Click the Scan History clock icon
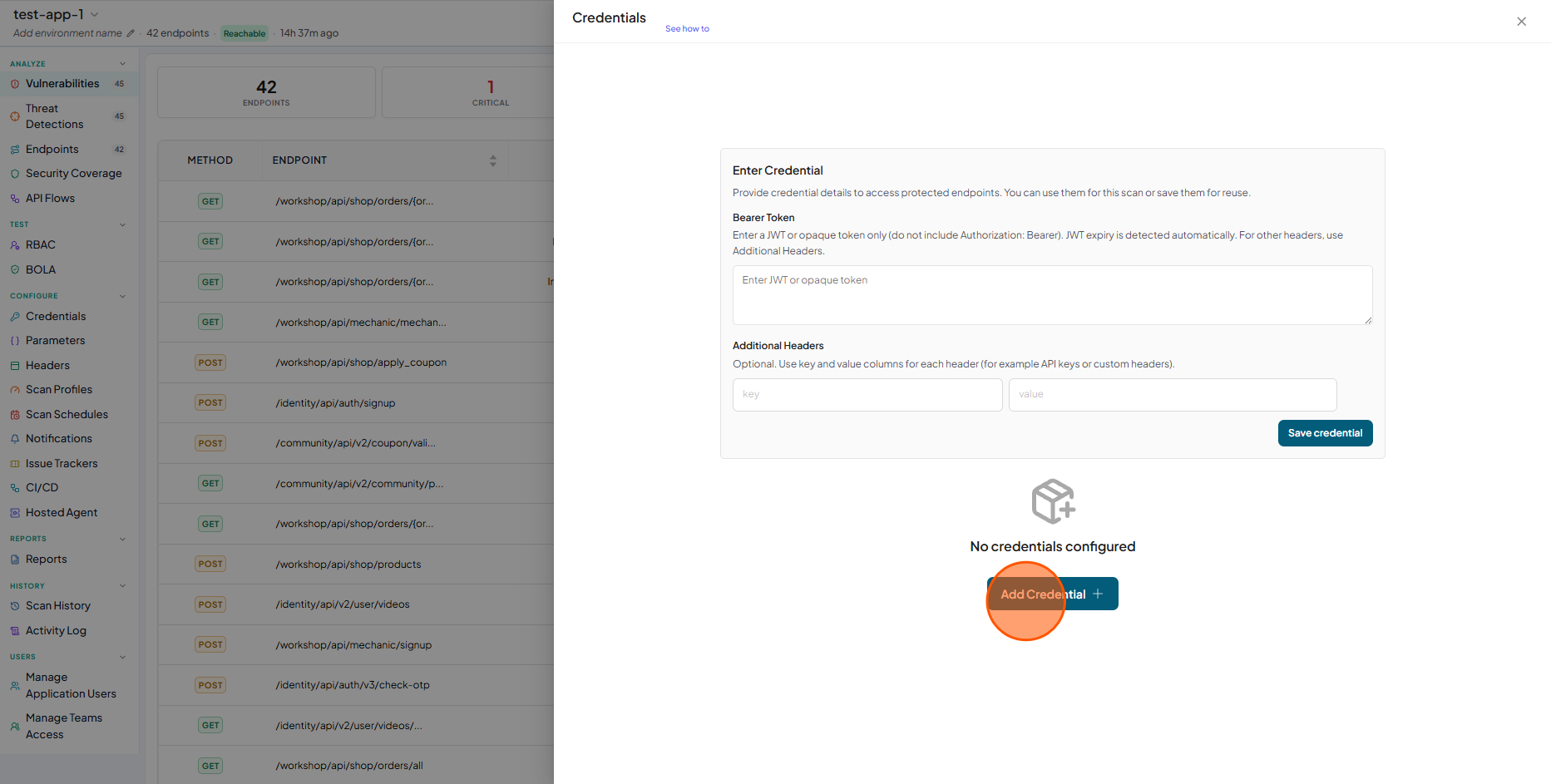1551x784 pixels. (15, 606)
